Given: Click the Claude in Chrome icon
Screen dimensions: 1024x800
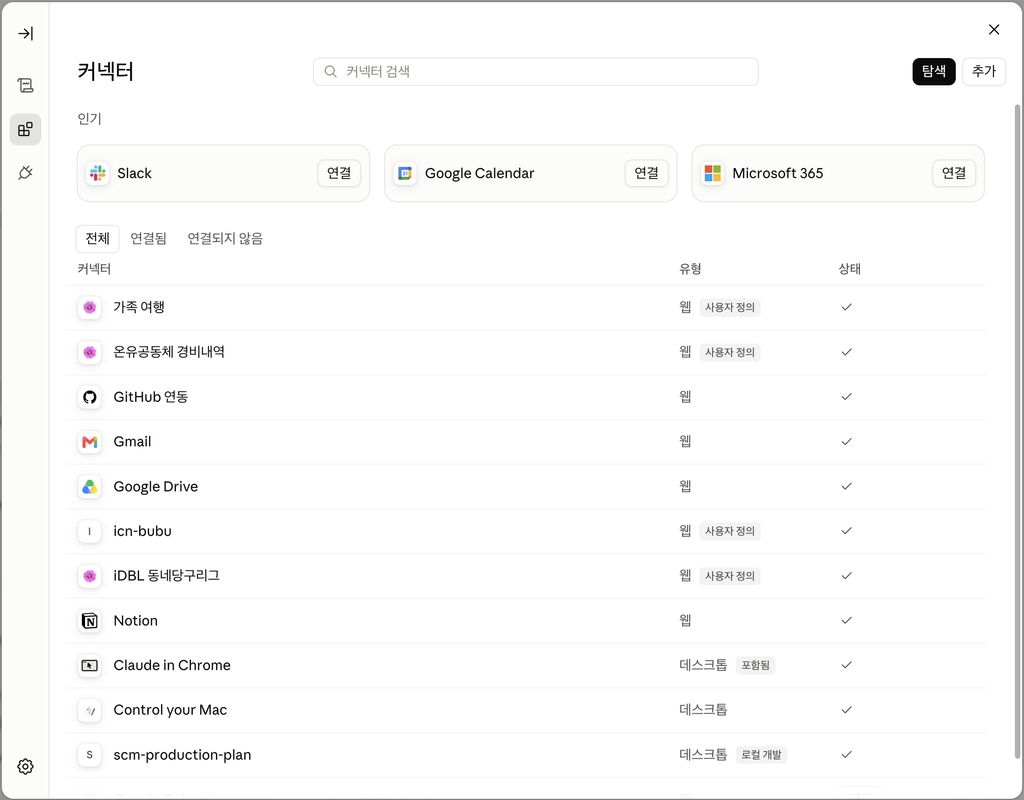Looking at the screenshot, I should click(x=89, y=665).
